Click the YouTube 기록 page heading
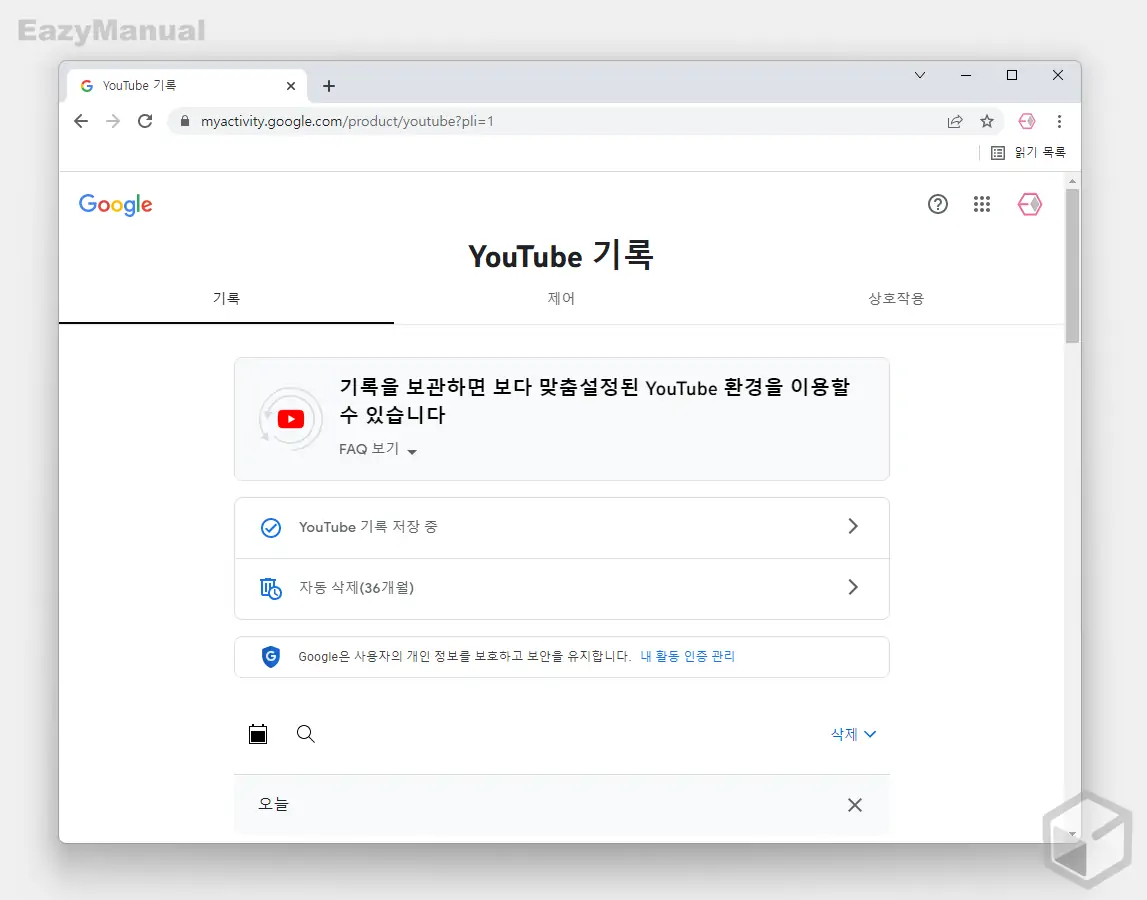The height and width of the screenshot is (900, 1147). (x=561, y=255)
